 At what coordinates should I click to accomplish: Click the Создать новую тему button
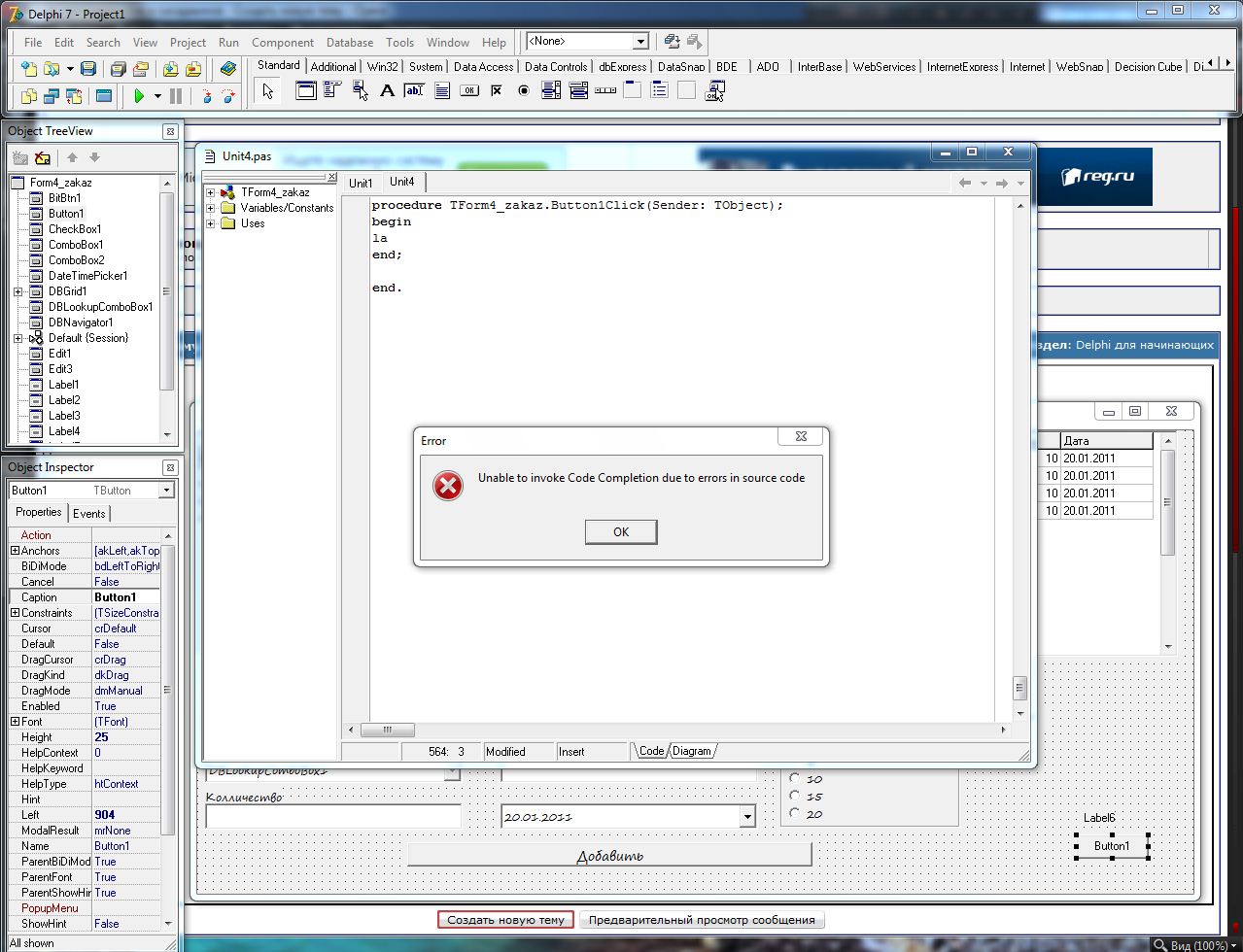(x=505, y=920)
